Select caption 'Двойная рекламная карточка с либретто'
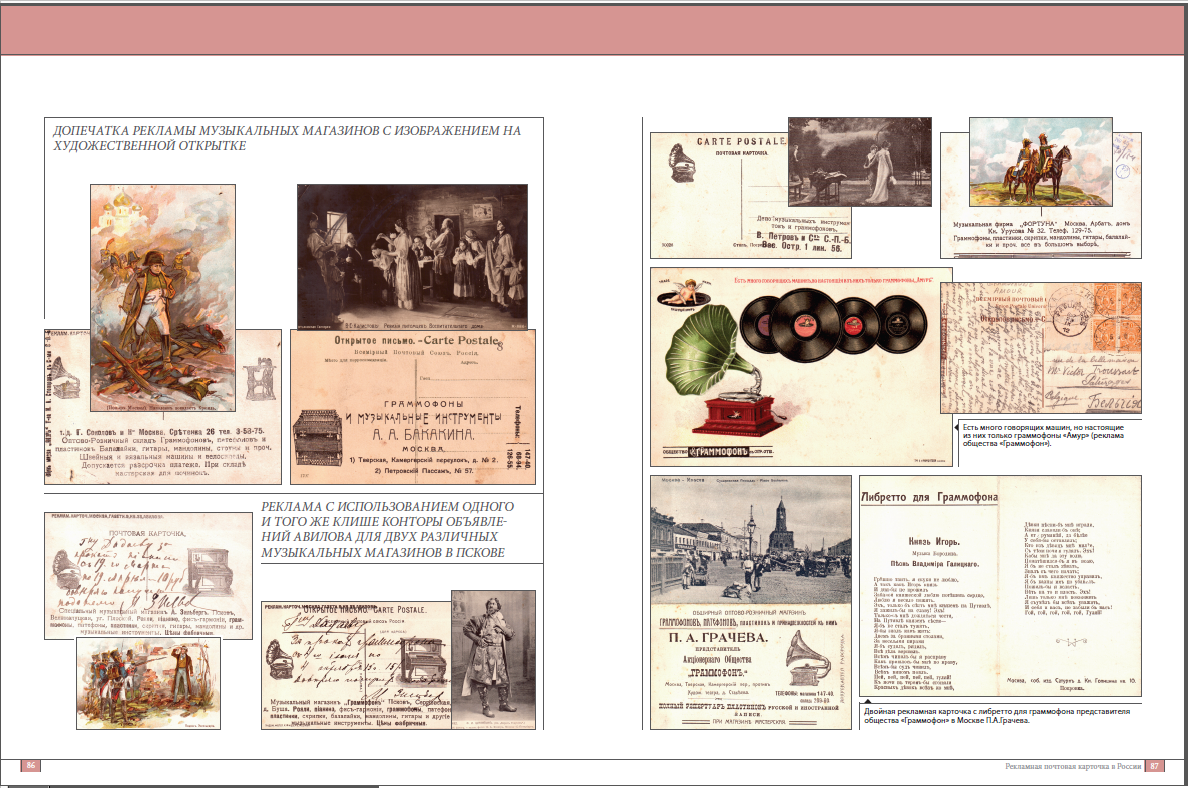 (997, 716)
